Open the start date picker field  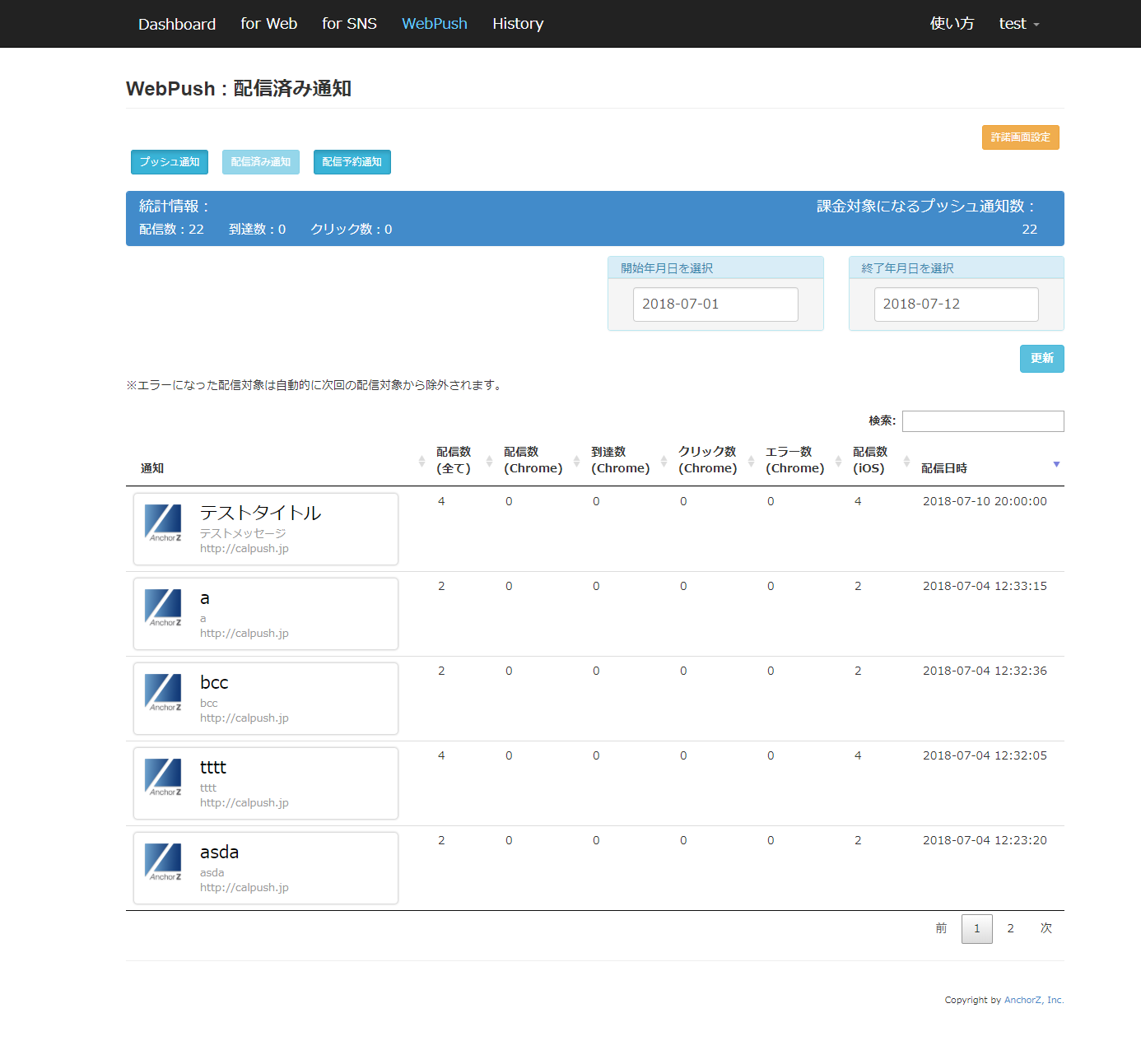pos(715,304)
